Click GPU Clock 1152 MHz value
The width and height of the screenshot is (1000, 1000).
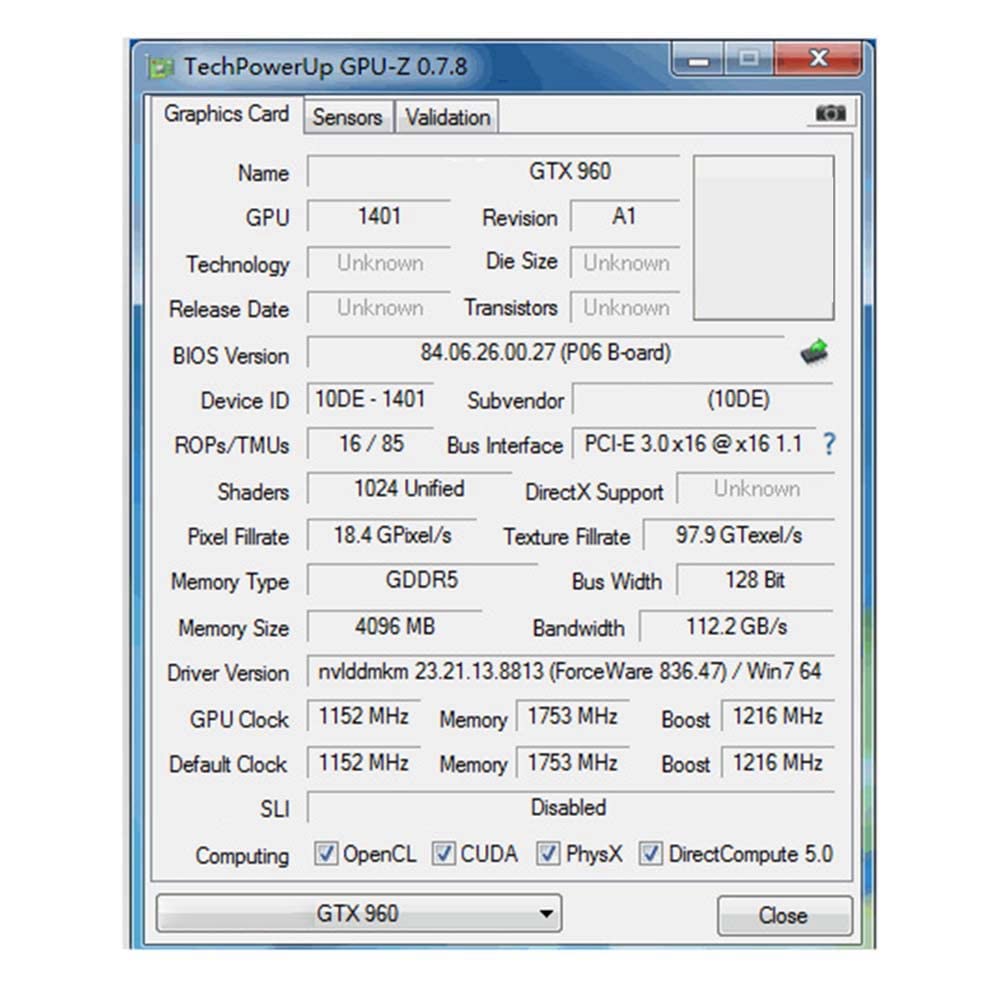coord(364,716)
